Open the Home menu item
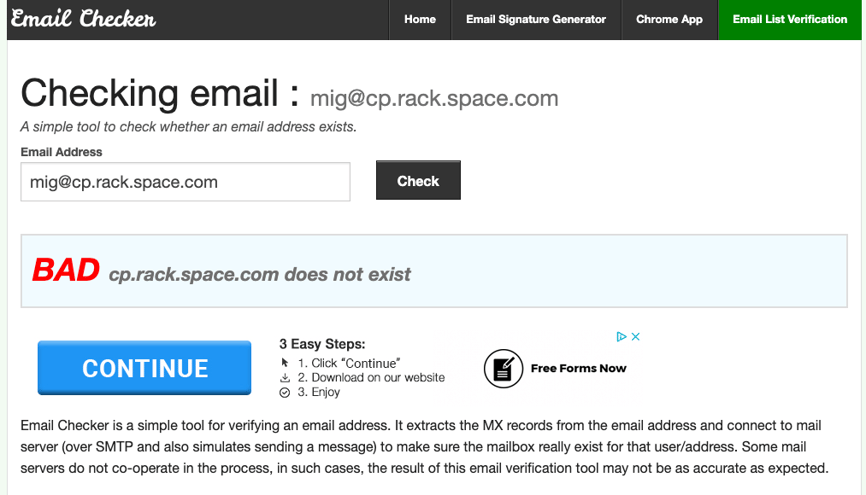Viewport: 866px width, 495px height. (420, 19)
